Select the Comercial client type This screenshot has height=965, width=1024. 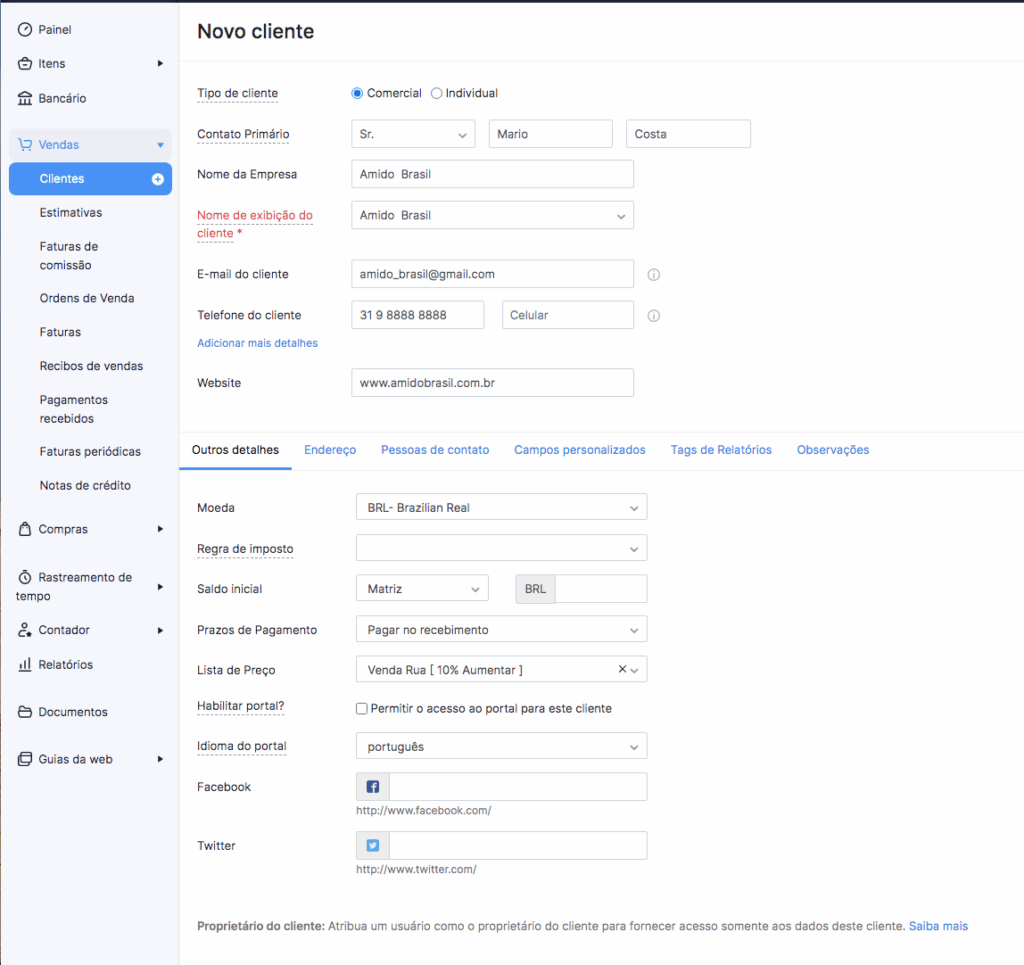point(357,93)
